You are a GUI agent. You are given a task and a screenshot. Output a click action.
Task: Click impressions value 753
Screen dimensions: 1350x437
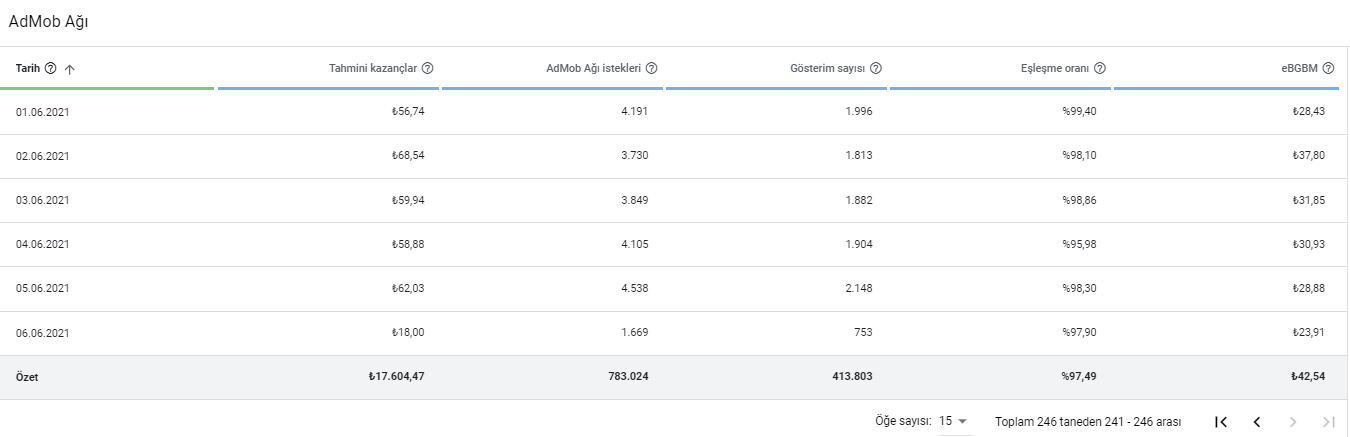(x=863, y=332)
